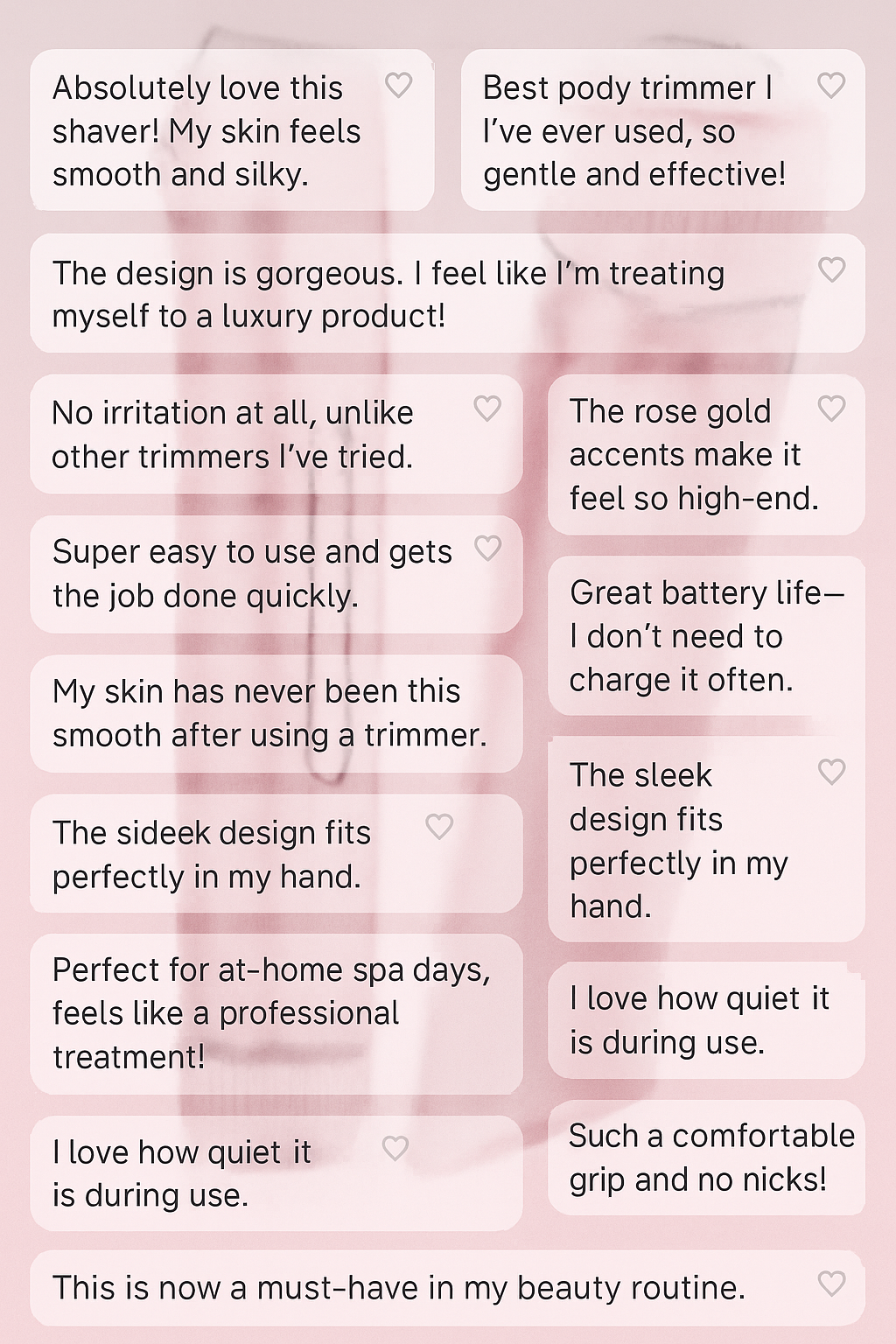Tap heart on "Best pody trimmer" review

coord(831,85)
